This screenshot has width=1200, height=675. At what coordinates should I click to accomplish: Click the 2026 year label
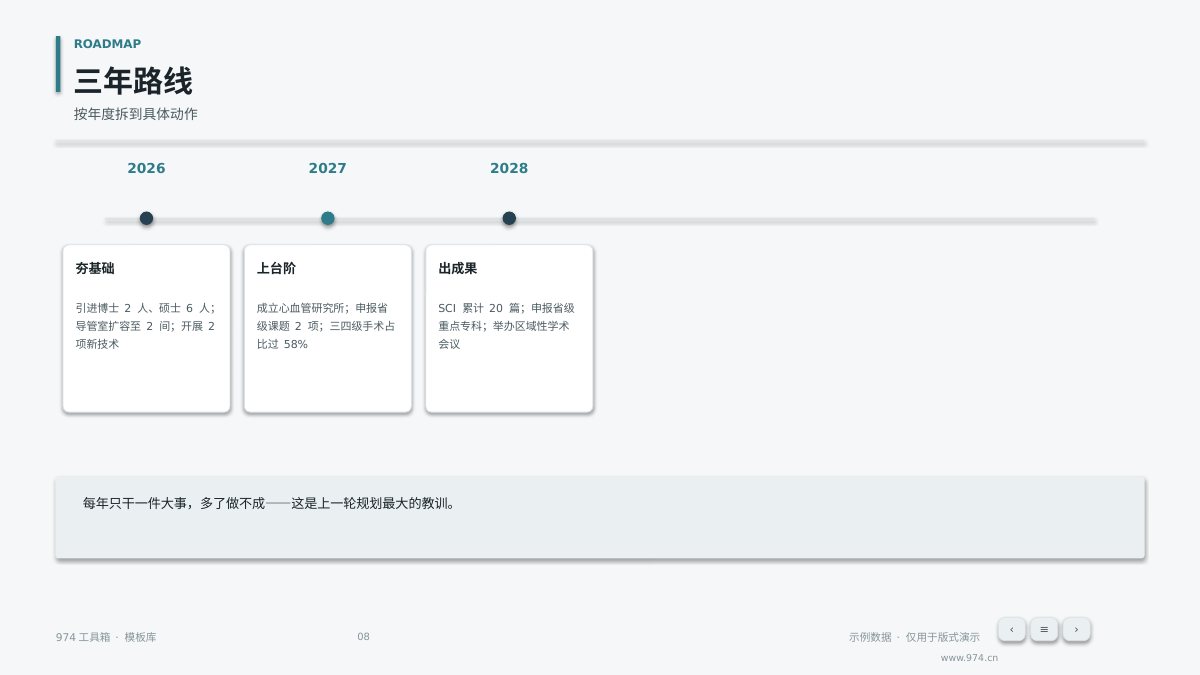tap(146, 168)
